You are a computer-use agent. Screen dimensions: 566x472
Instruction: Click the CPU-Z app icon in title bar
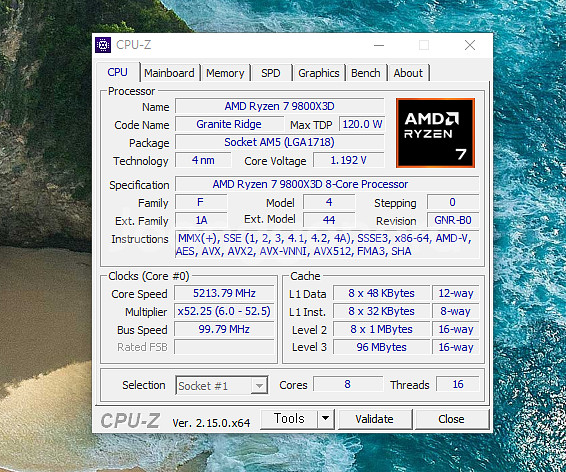103,45
